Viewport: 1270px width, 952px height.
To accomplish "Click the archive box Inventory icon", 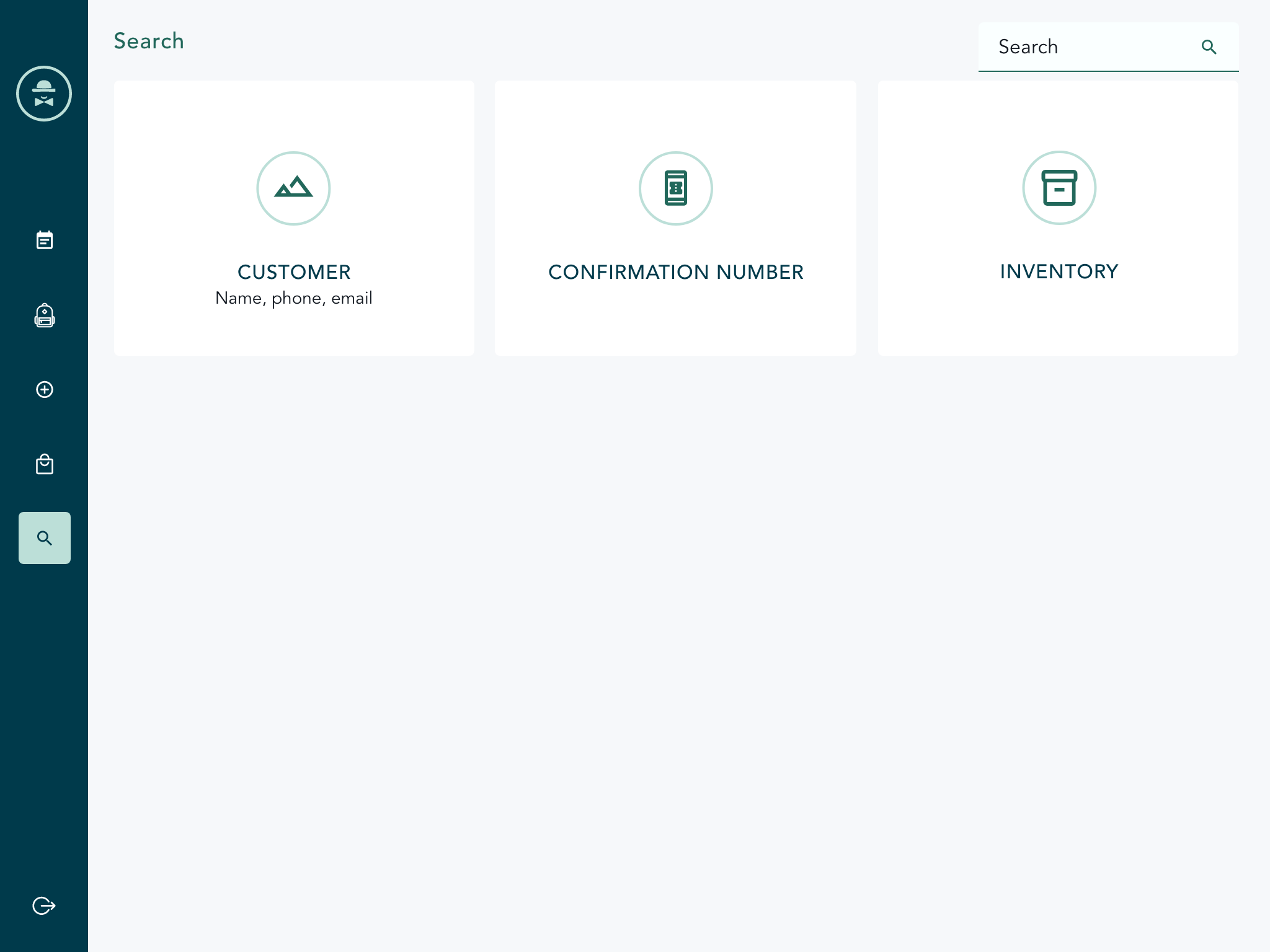I will coord(1059,188).
